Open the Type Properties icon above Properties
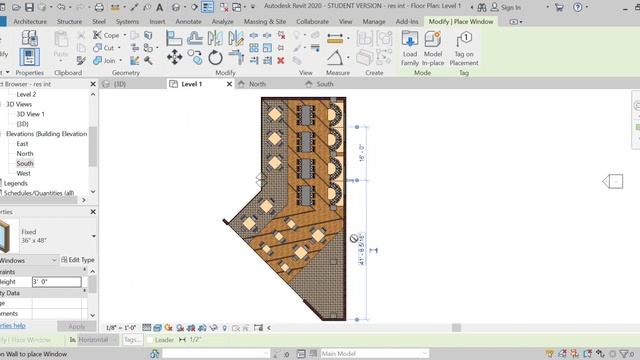The image size is (640, 360). pos(29,38)
